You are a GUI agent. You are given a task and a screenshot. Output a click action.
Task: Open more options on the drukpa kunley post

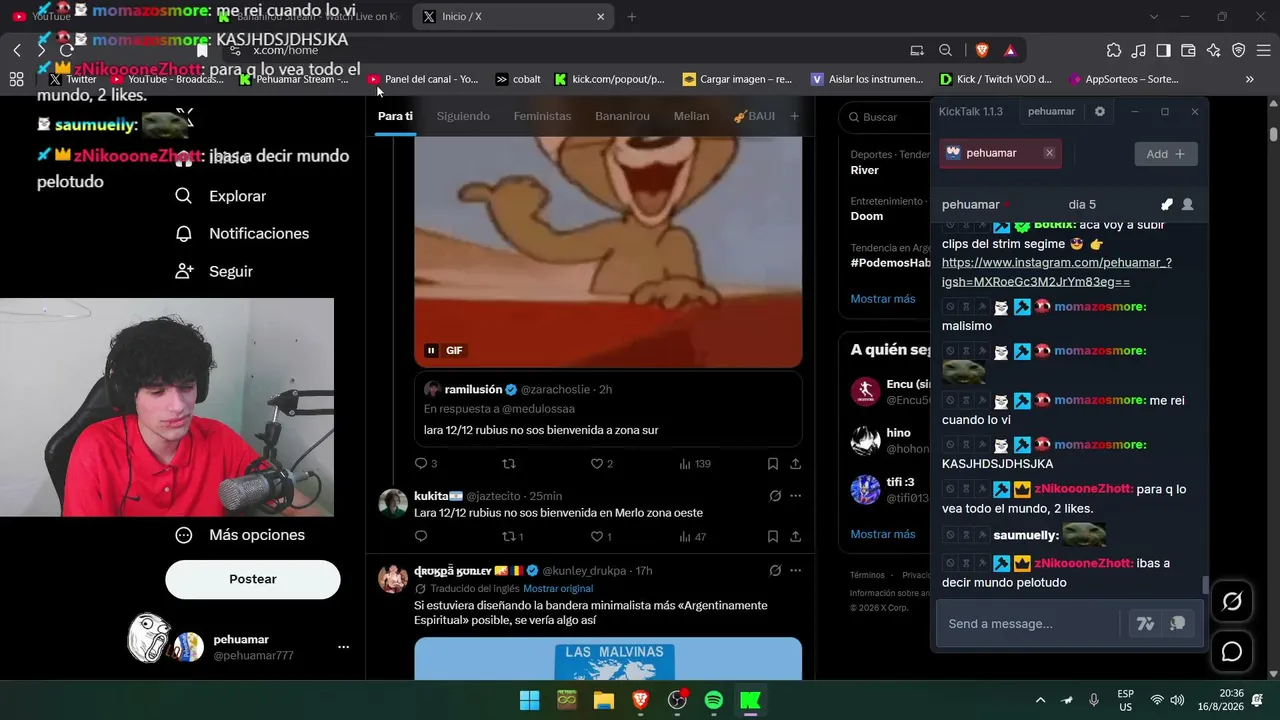(796, 571)
